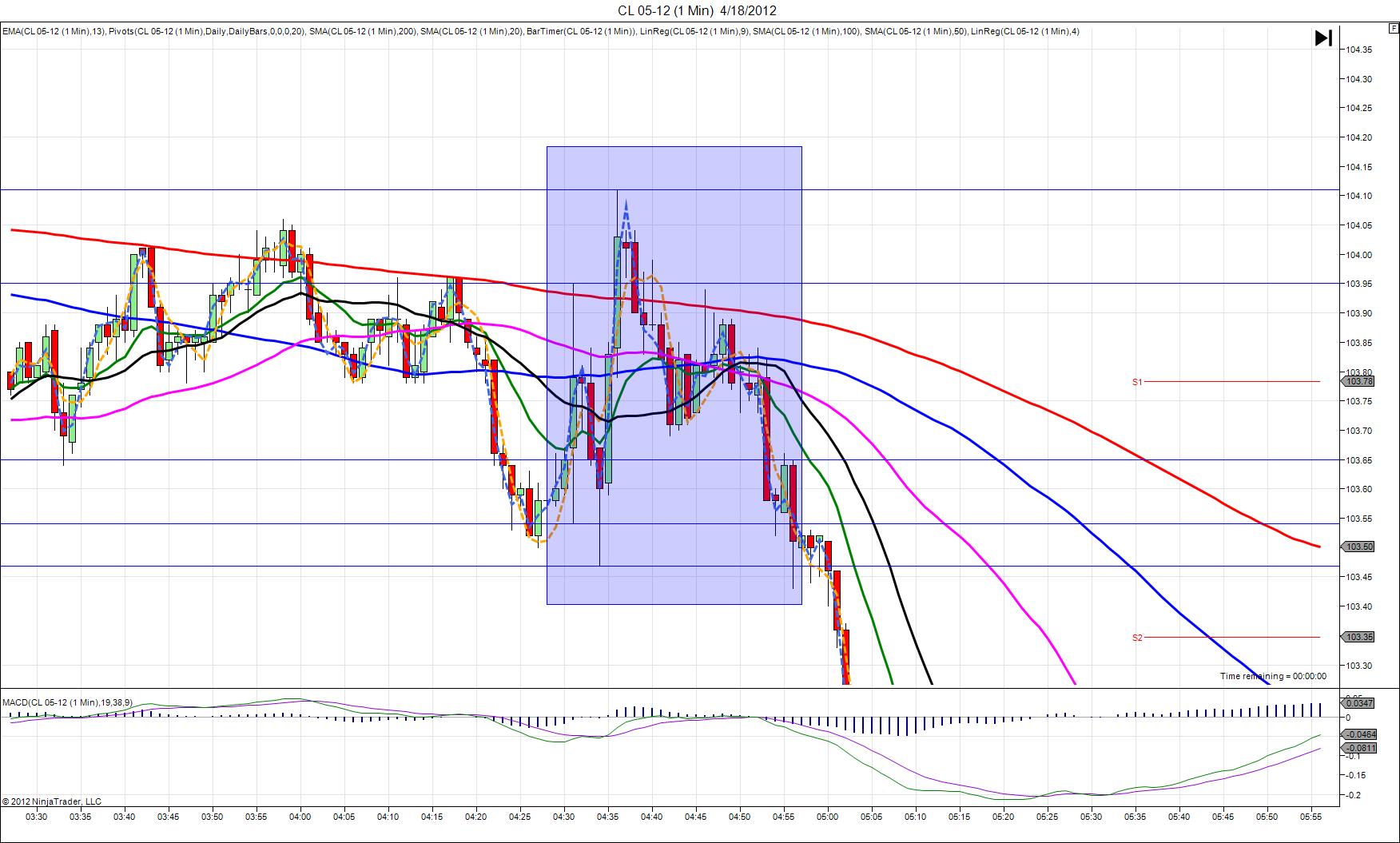
Task: Click the Time remaining = 00:00:00 text
Action: click(1273, 676)
